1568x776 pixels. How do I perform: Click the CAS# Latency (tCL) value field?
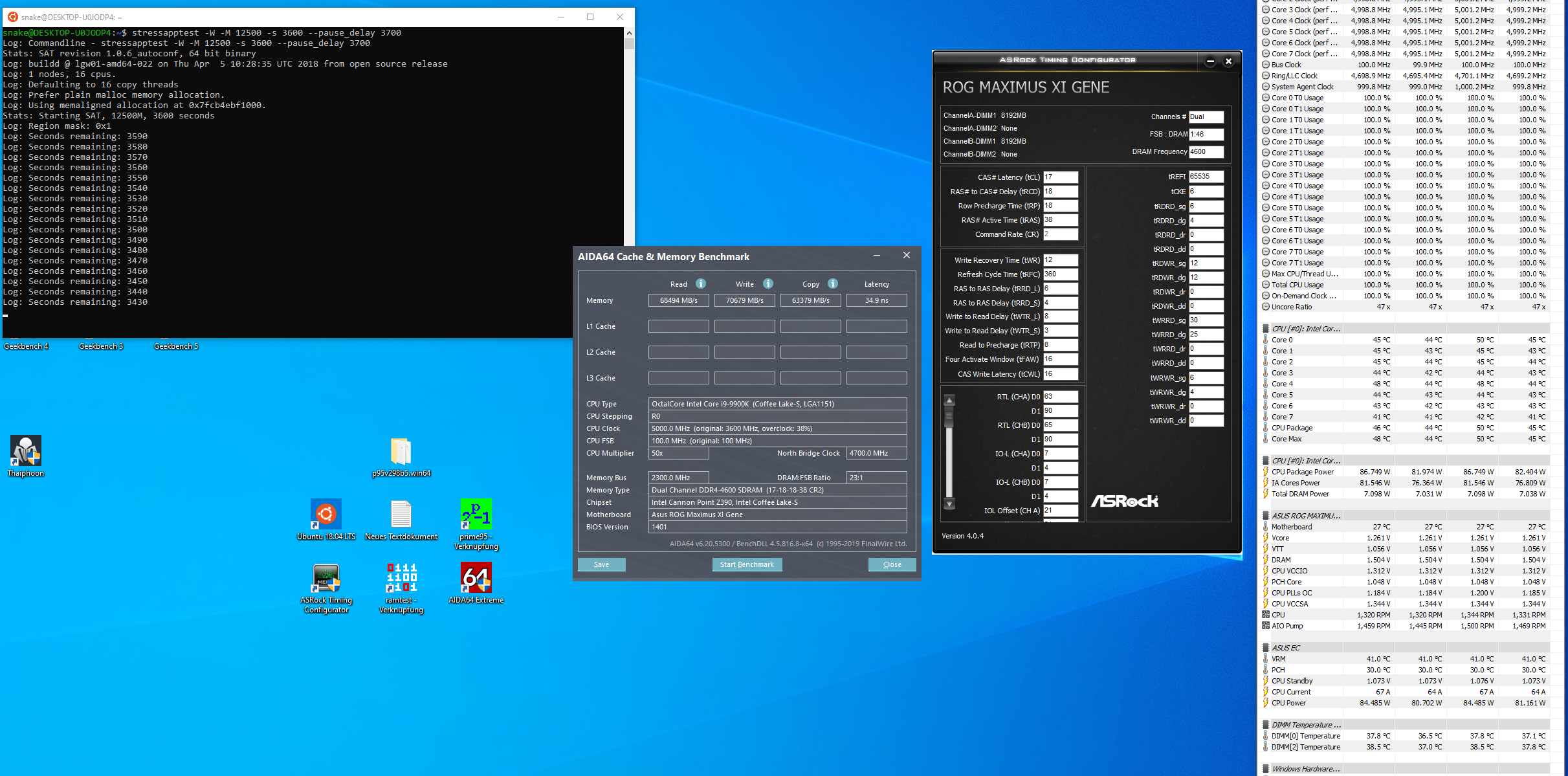point(1061,177)
